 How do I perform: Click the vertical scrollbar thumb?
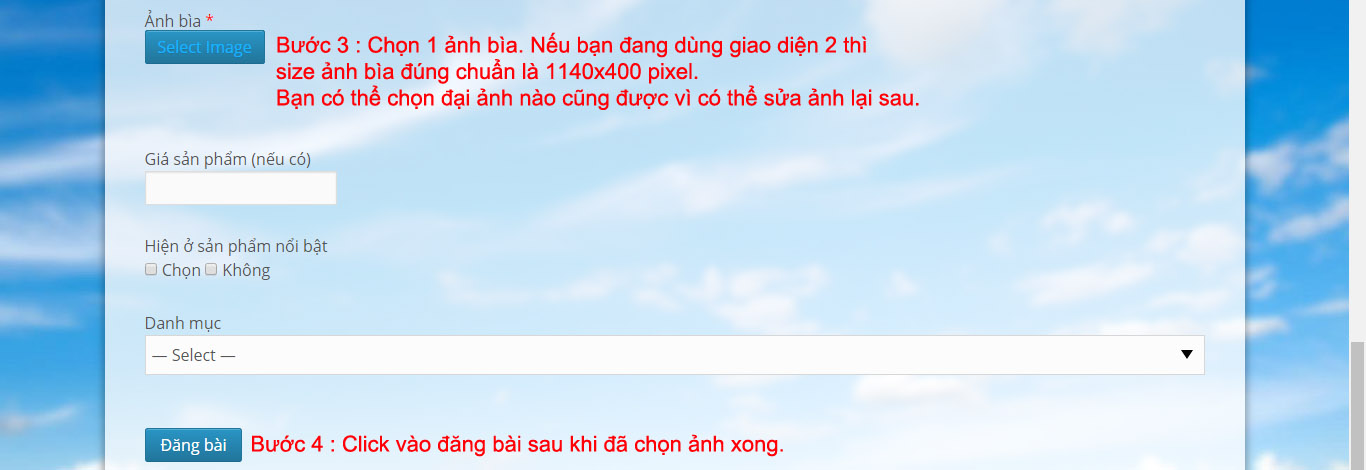[1357, 405]
